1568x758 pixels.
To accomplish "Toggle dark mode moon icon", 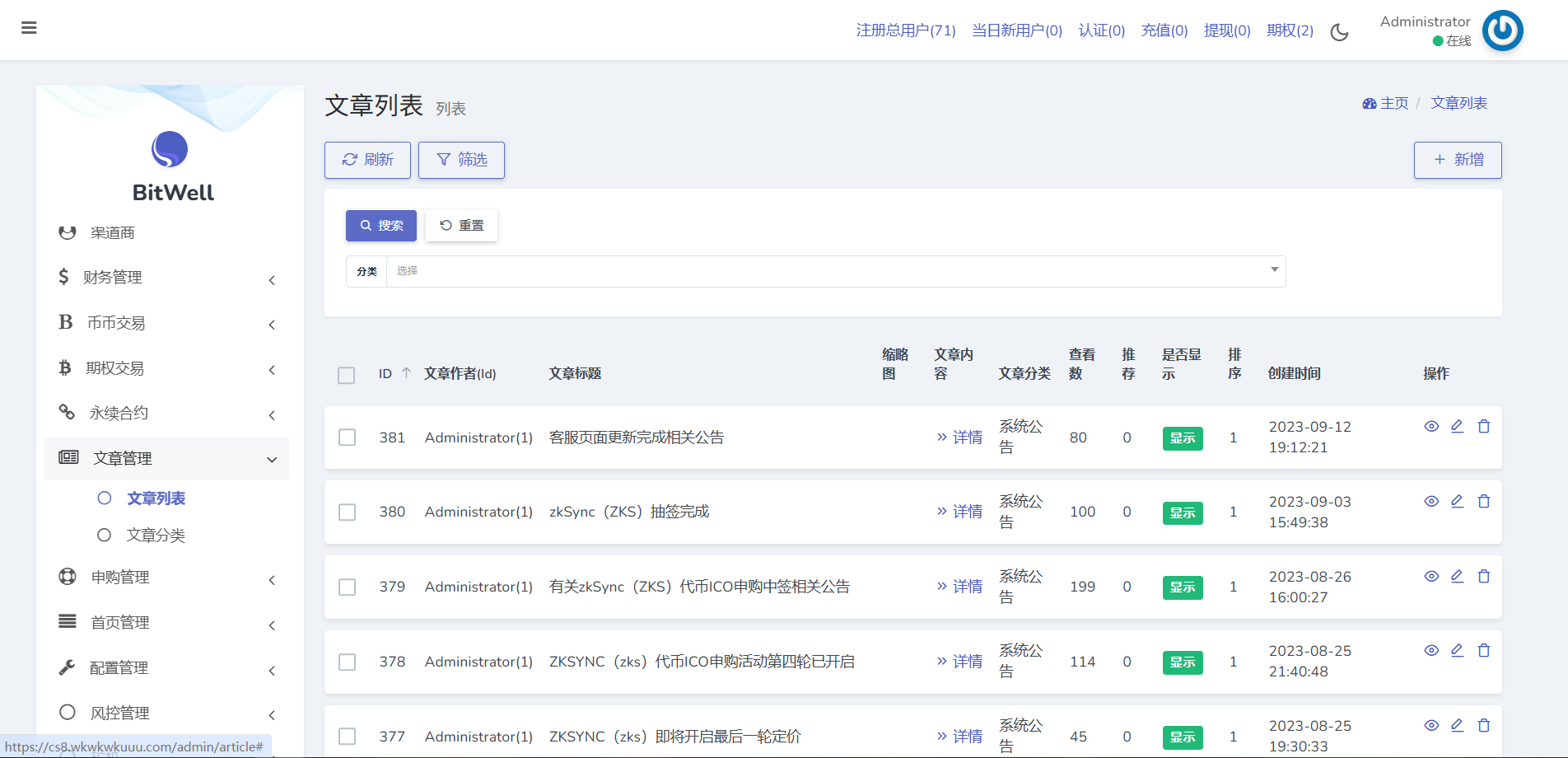I will click(1339, 32).
